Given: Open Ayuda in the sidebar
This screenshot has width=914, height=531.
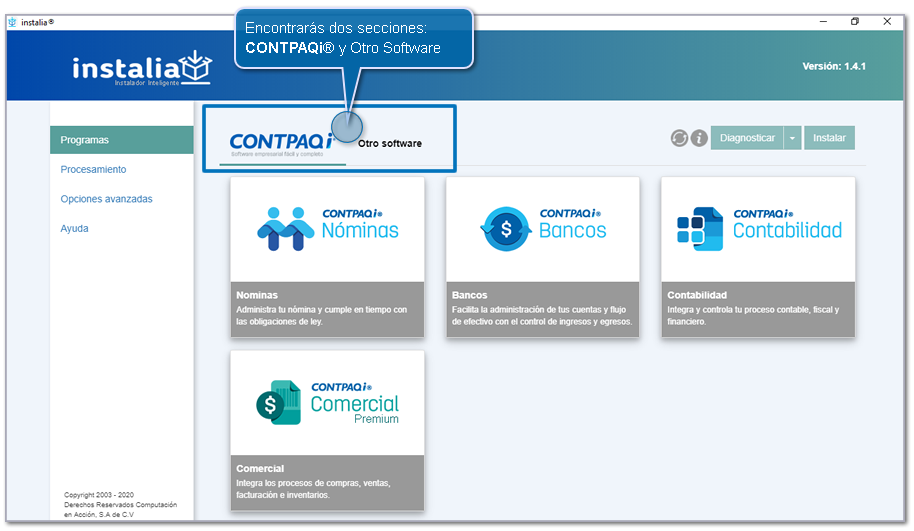Looking at the screenshot, I should [x=75, y=228].
